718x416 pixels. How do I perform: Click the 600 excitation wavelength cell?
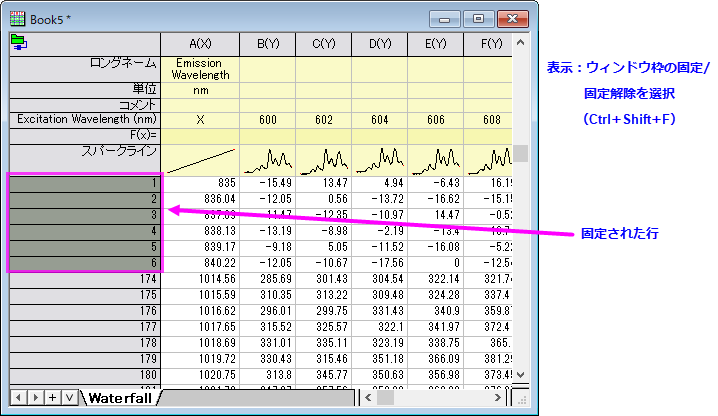coord(268,120)
